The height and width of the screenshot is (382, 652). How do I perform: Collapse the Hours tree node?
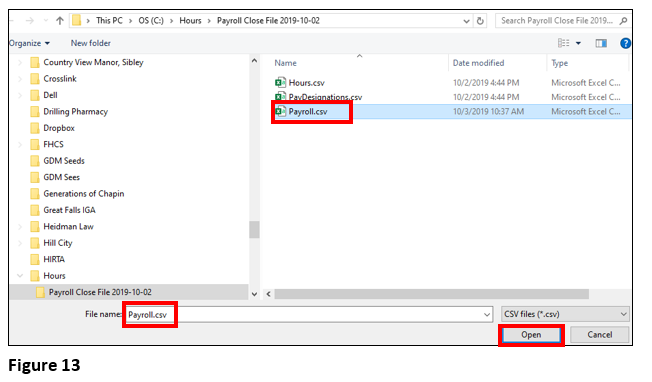coord(20,276)
